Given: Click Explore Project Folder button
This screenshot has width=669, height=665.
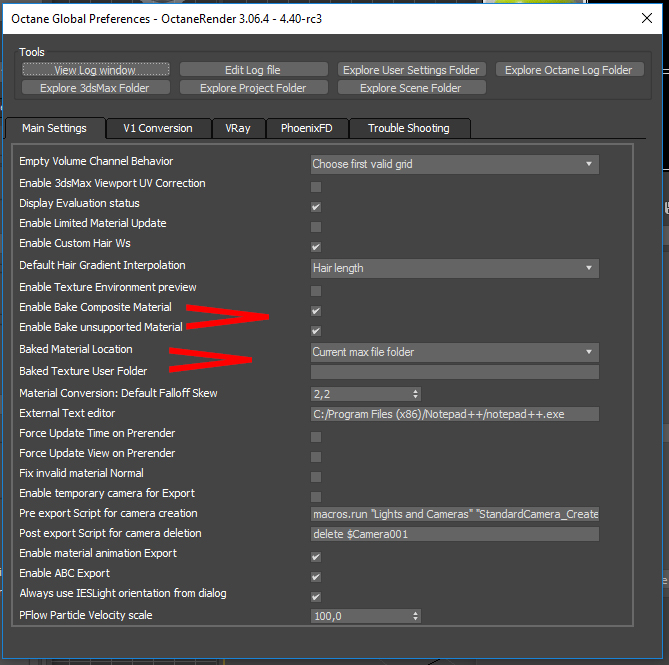Looking at the screenshot, I should (253, 87).
